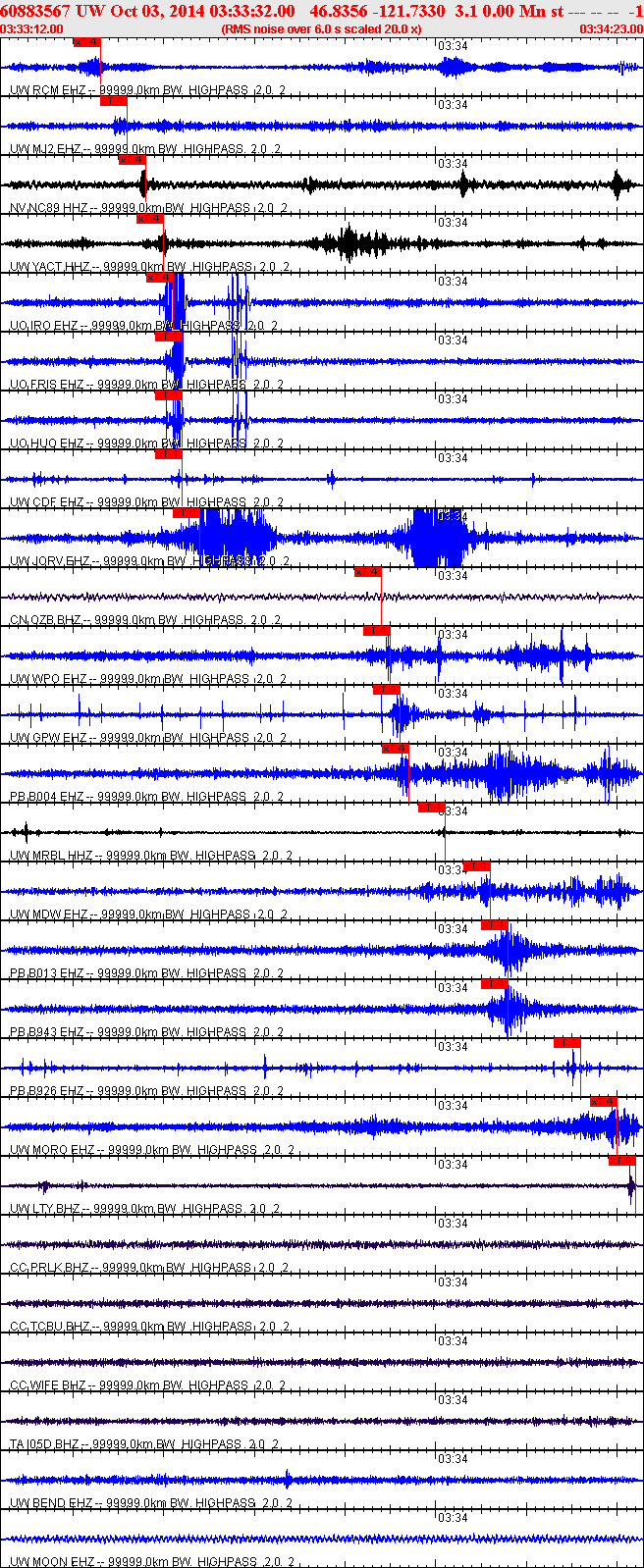Select the PB B013 EHZ station label
This screenshot has width=644, height=1568.
click(146, 973)
